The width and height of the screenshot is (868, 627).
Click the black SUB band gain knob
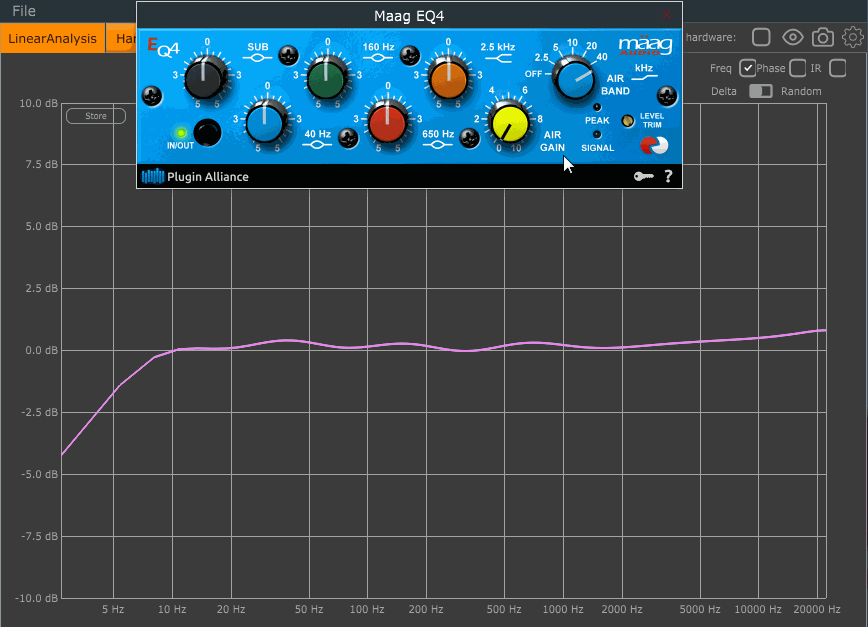(x=204, y=77)
